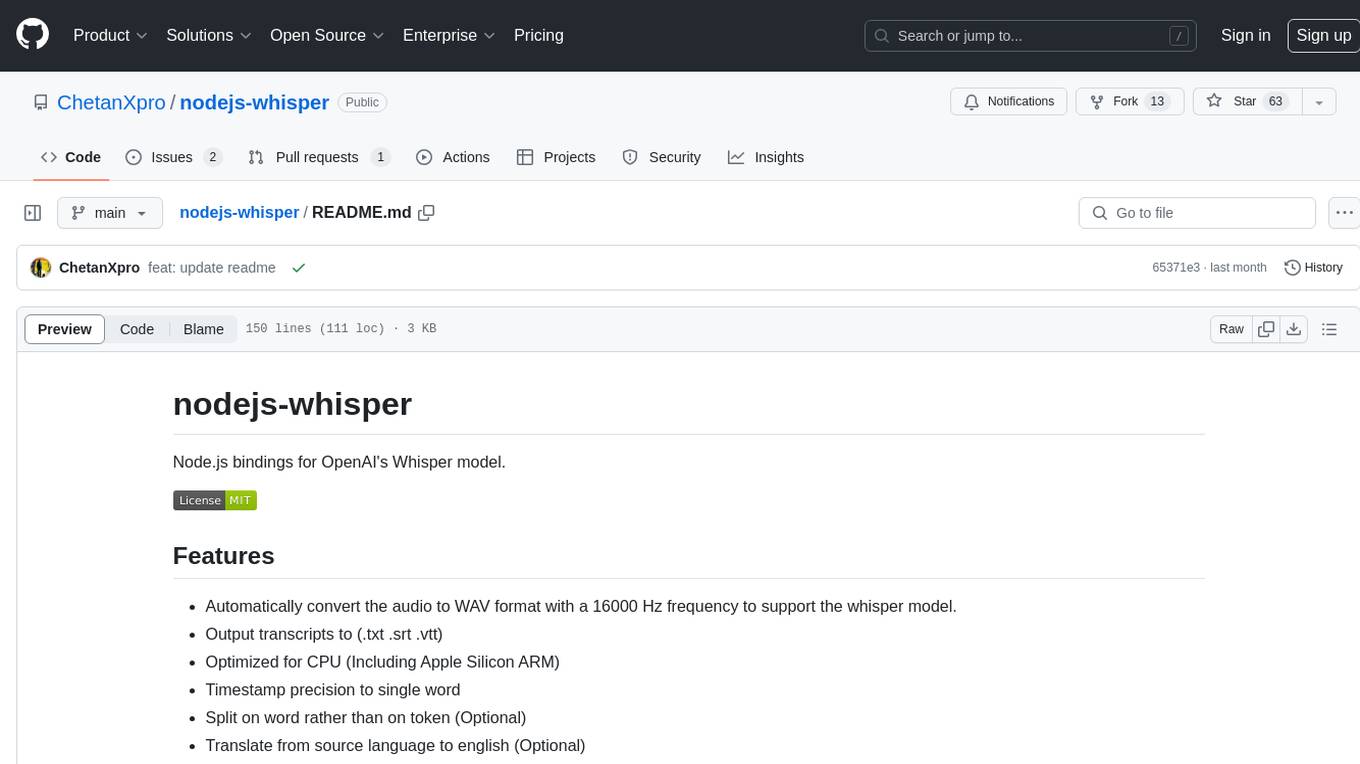Expand the file tree side panel
Viewport: 1360px width, 764px height.
33,213
